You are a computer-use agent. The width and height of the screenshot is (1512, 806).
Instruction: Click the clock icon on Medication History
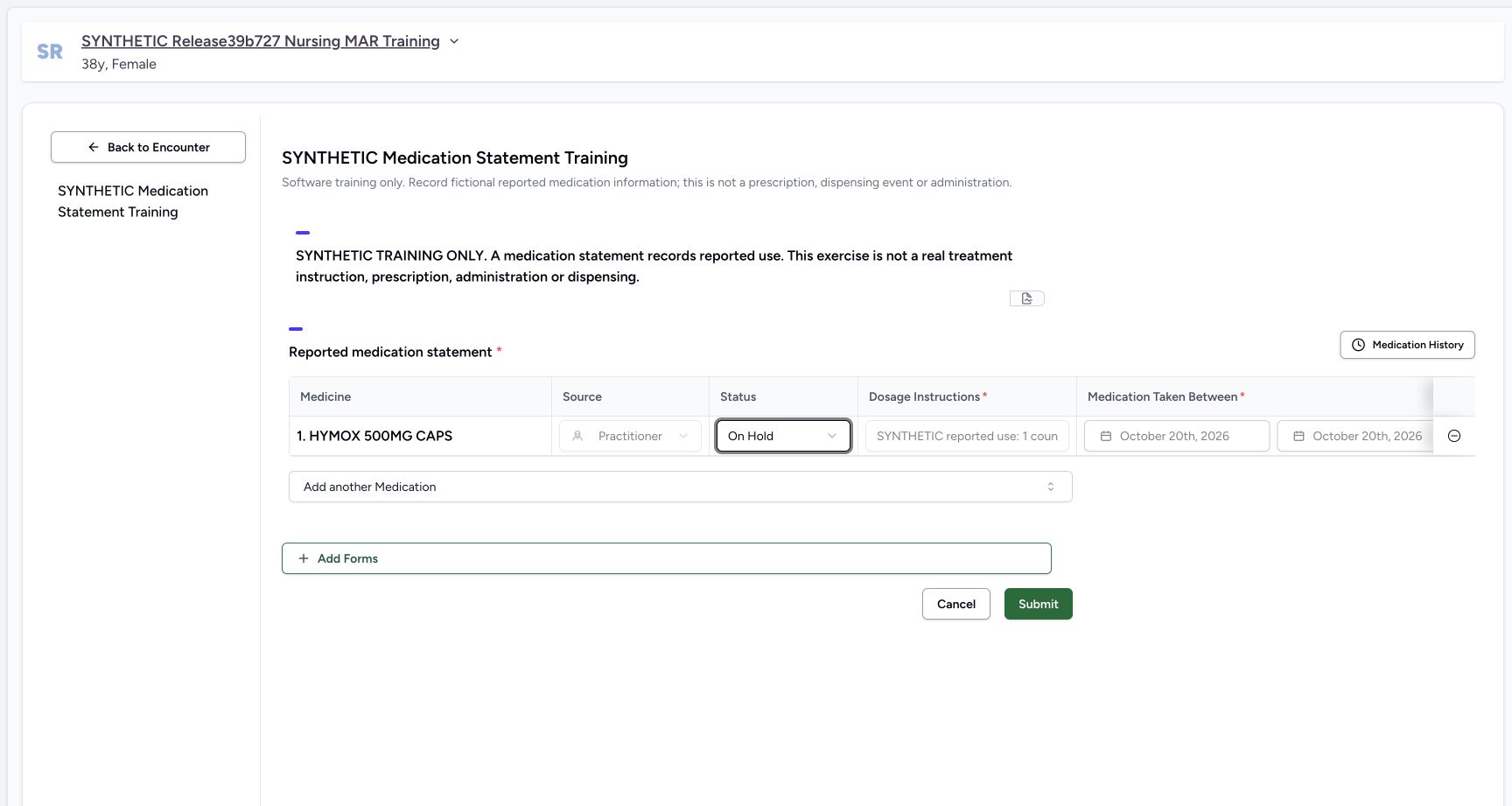[x=1358, y=345]
